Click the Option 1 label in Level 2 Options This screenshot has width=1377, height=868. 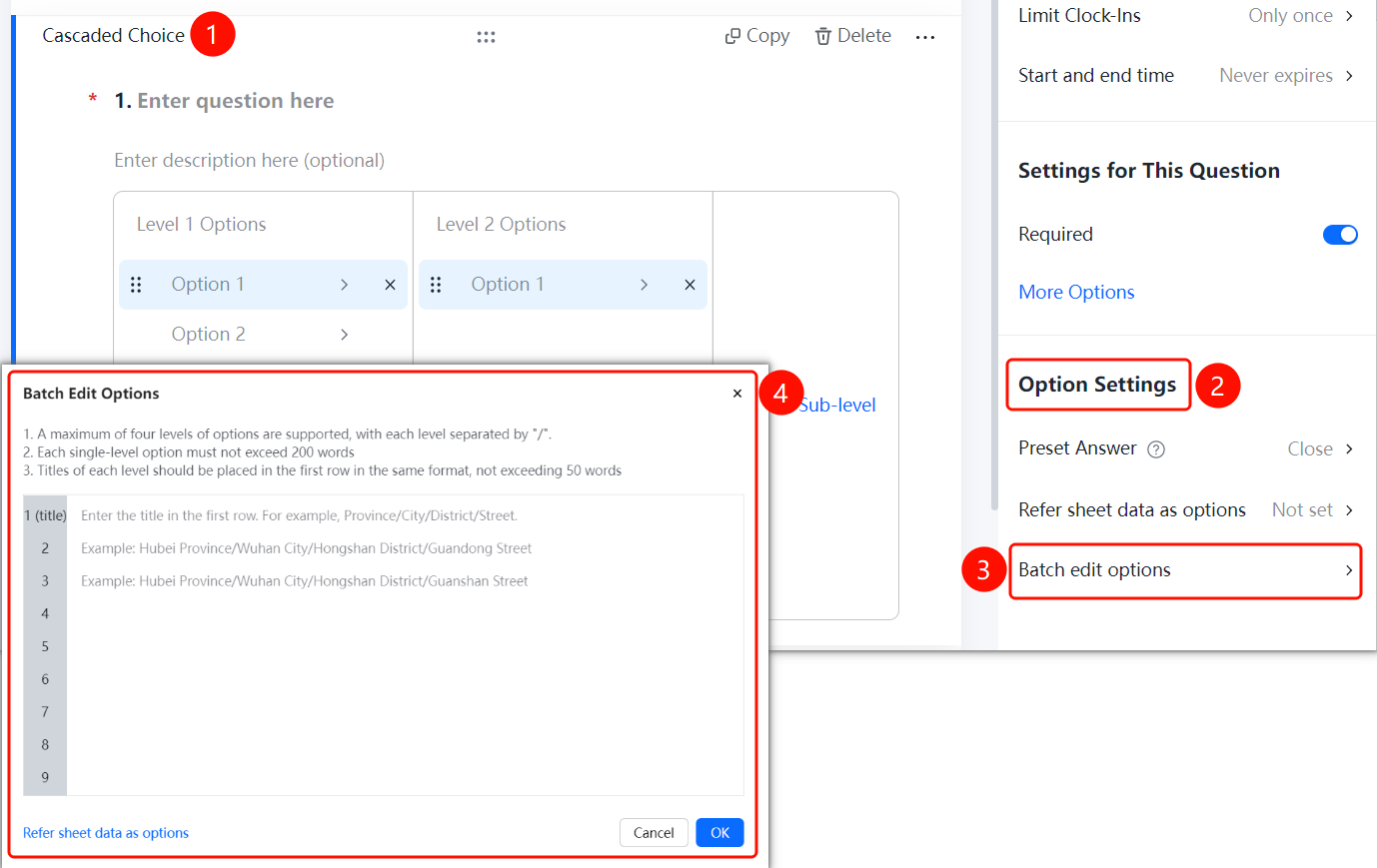tap(508, 285)
